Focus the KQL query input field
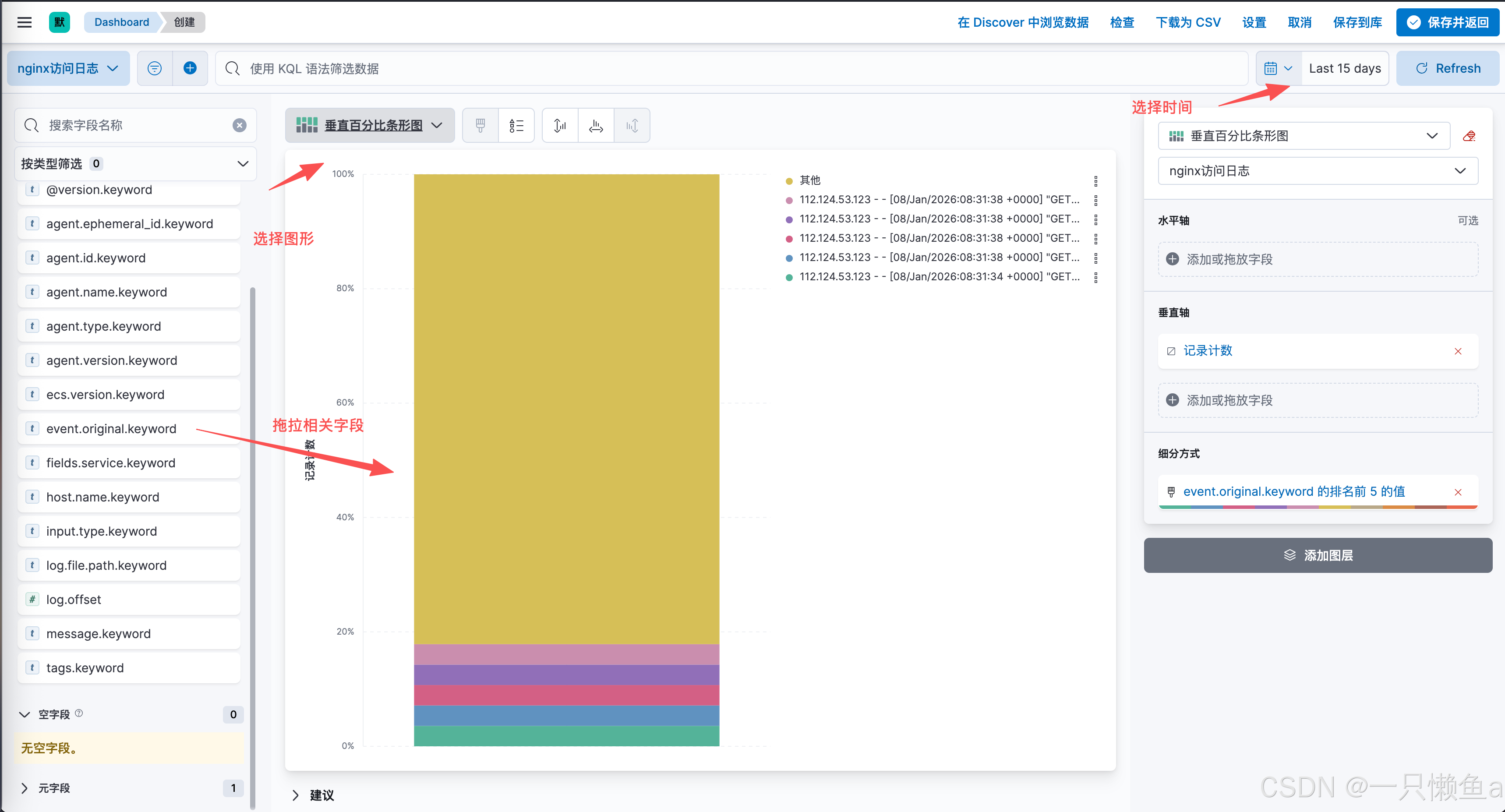 730,68
